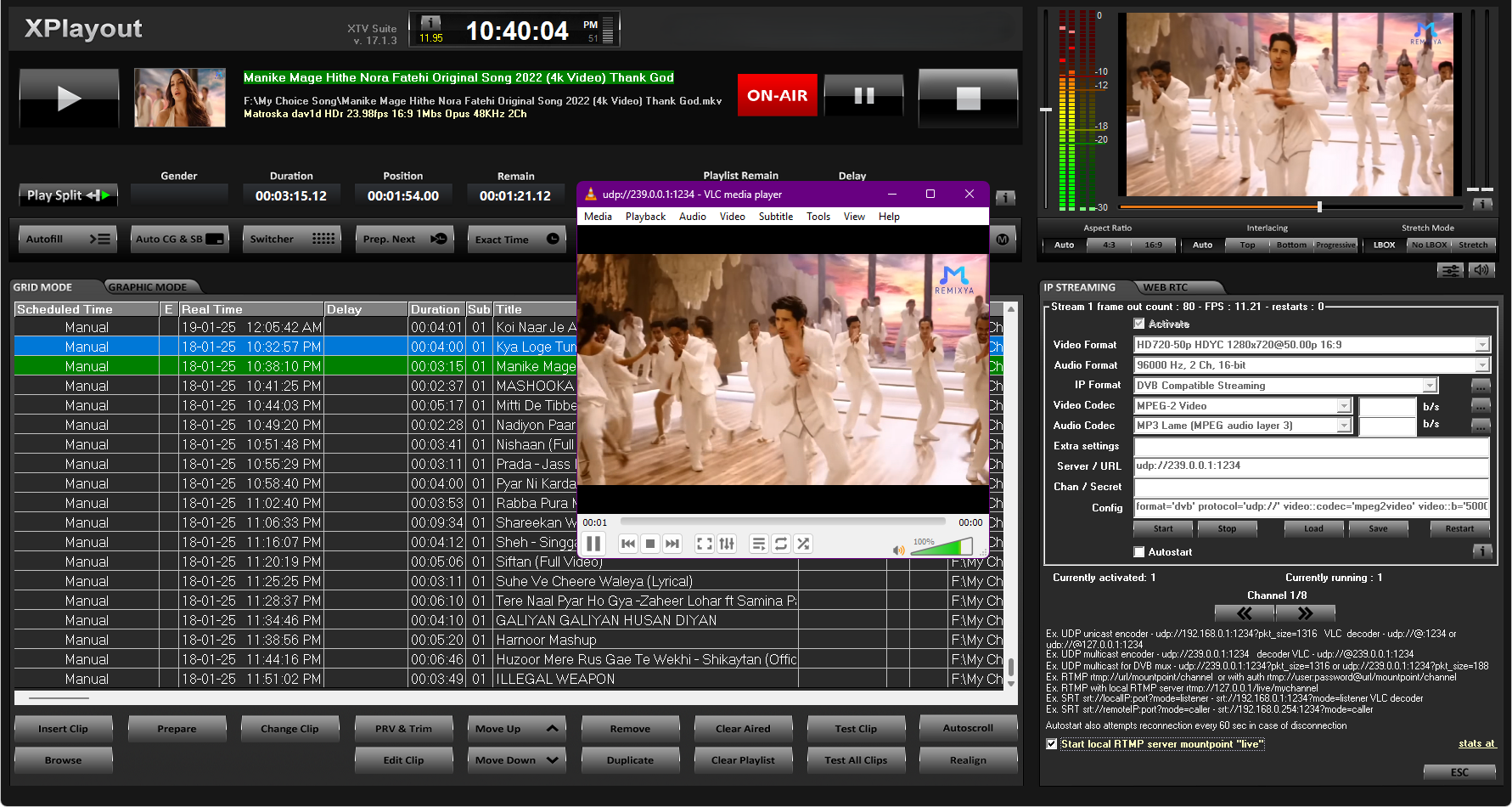The width and height of the screenshot is (1512, 807).
Task: Mute VLC using the speaker icon
Action: (x=899, y=550)
